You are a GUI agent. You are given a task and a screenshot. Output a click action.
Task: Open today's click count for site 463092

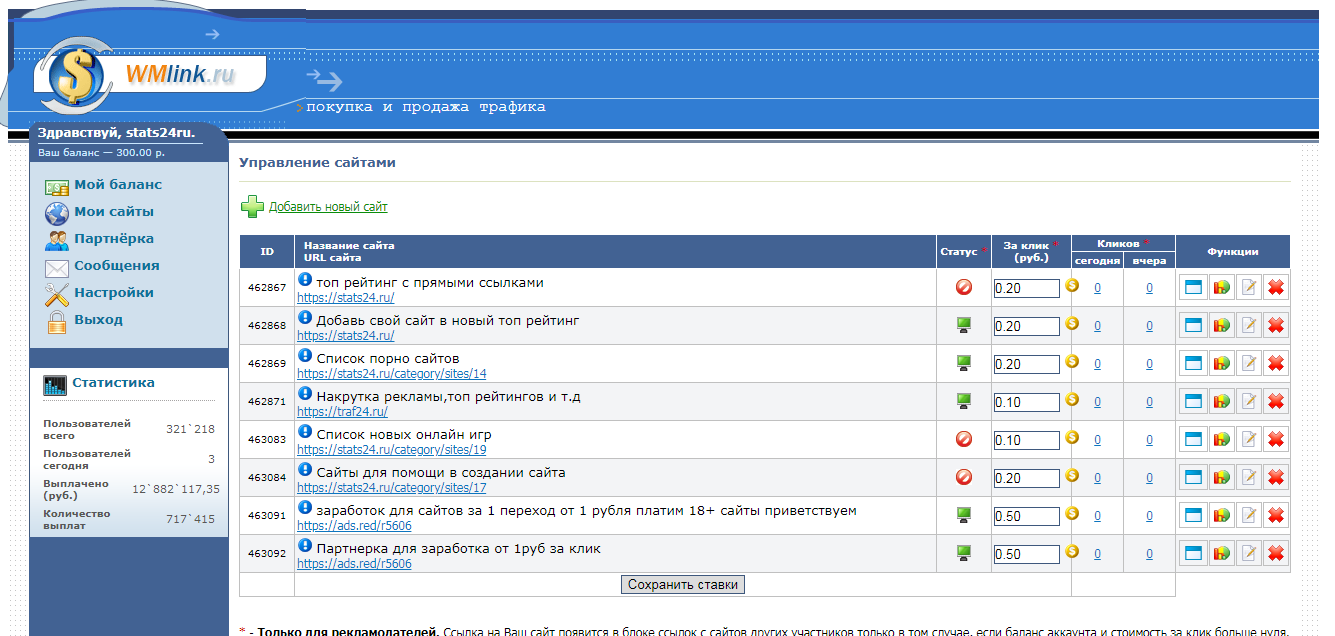point(1097,554)
